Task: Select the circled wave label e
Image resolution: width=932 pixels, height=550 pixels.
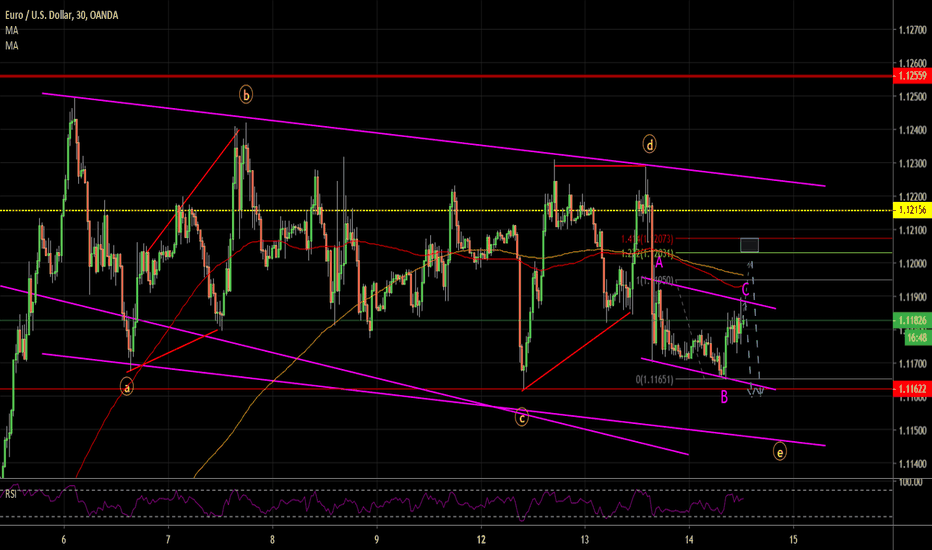Action: pos(779,452)
